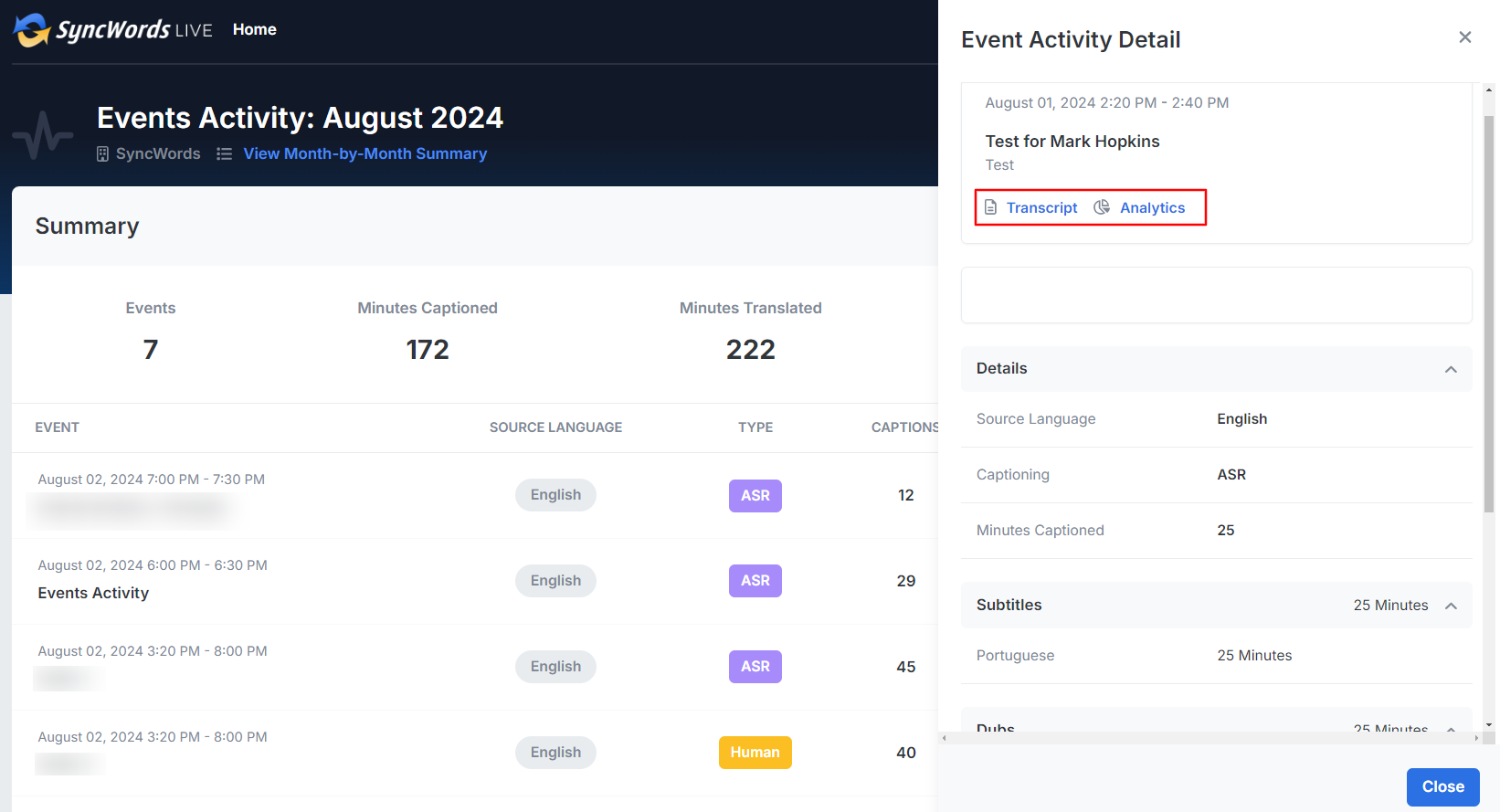Screen dimensions: 1500x812
Task: Click the Minutes Captioned 25 value
Action: (x=1226, y=531)
